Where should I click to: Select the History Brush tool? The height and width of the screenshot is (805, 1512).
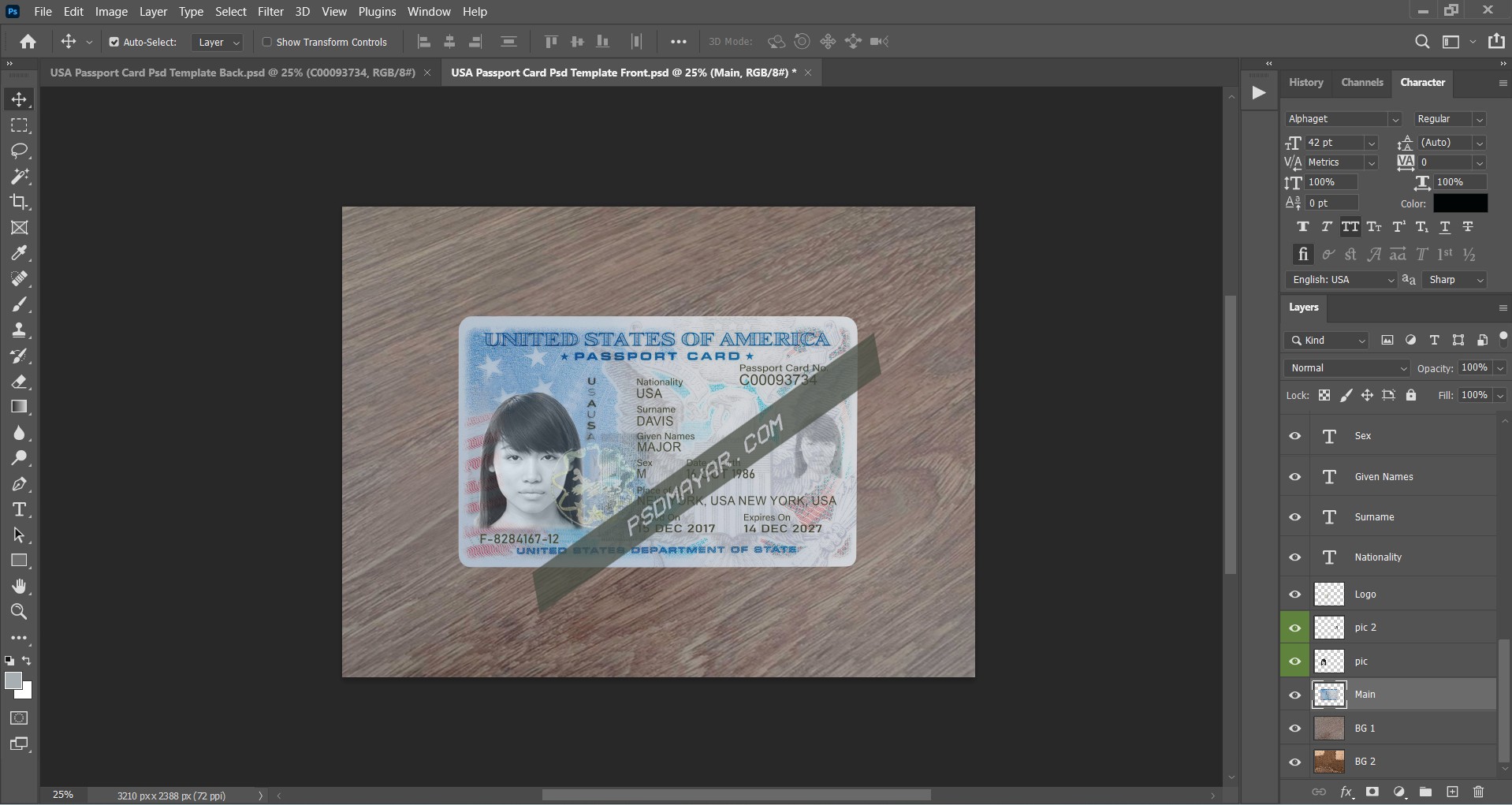coord(20,356)
